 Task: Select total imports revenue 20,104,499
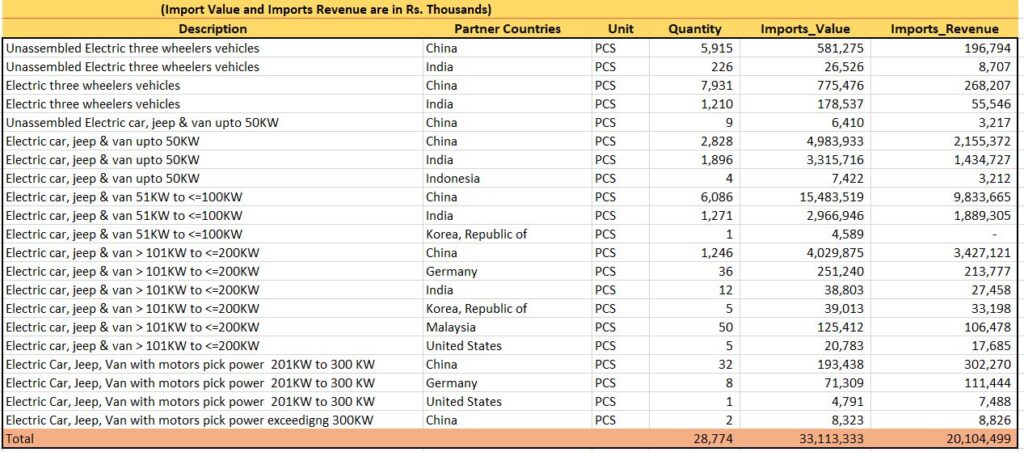coord(968,439)
